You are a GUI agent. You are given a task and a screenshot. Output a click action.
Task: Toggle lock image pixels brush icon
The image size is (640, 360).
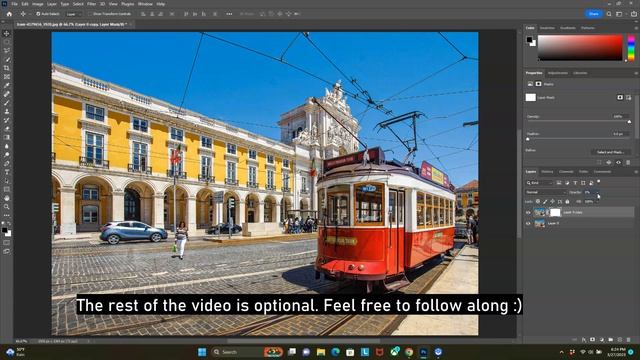[545, 202]
